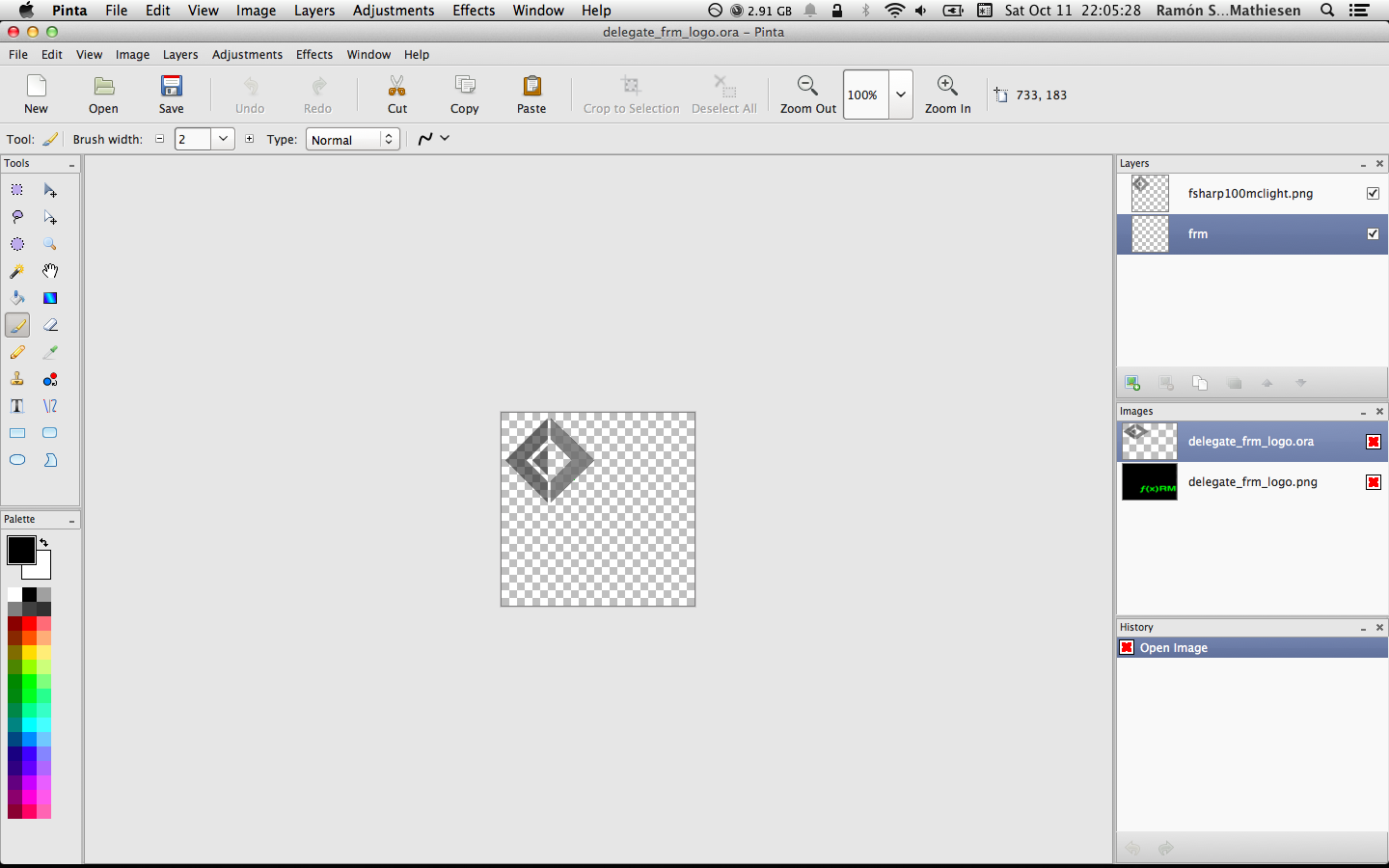Select the Pan hand tool
The height and width of the screenshot is (868, 1389).
50,271
